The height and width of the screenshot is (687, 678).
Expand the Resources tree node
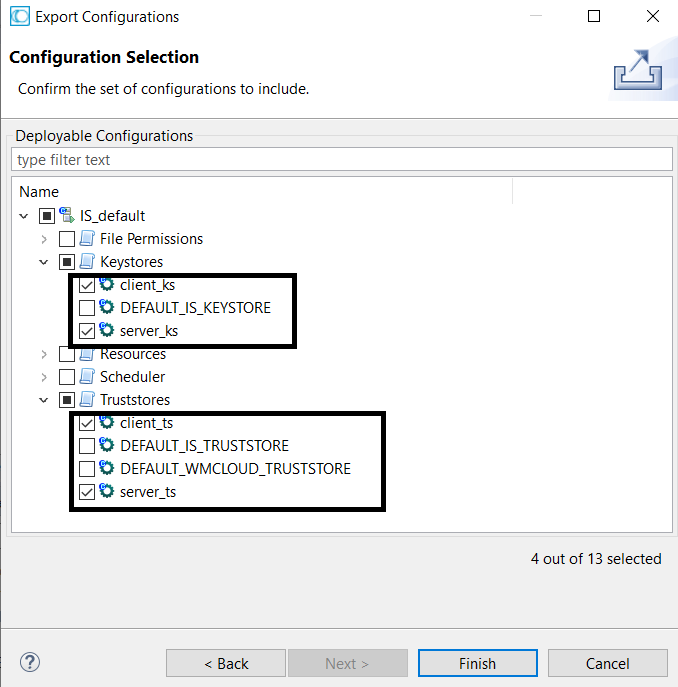[x=44, y=354]
